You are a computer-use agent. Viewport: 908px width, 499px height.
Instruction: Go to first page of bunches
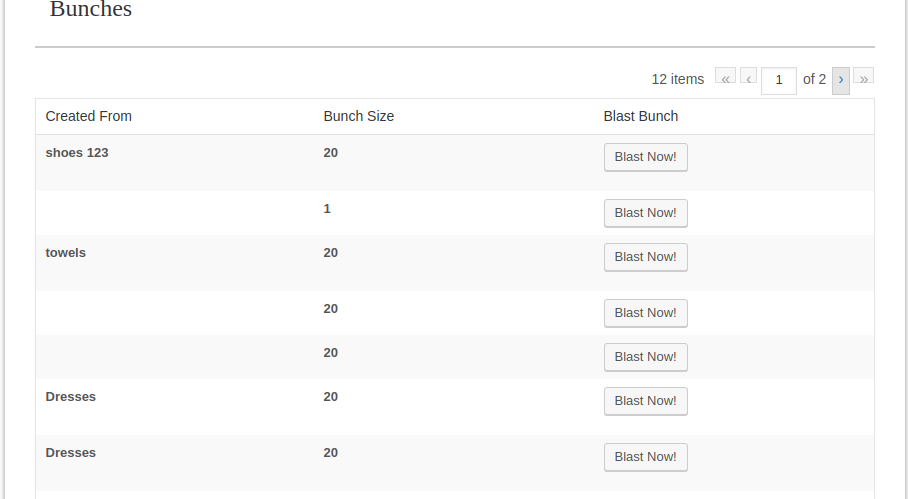click(725, 79)
